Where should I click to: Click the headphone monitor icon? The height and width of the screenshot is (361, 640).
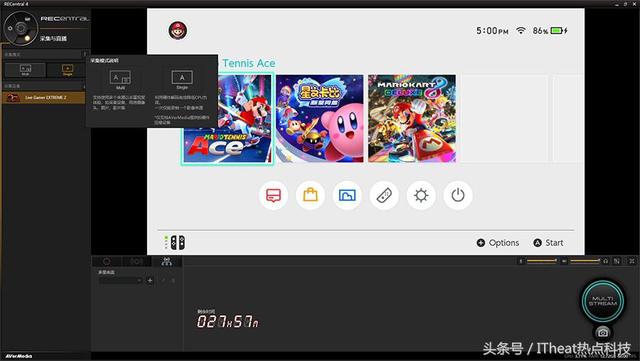point(606,261)
